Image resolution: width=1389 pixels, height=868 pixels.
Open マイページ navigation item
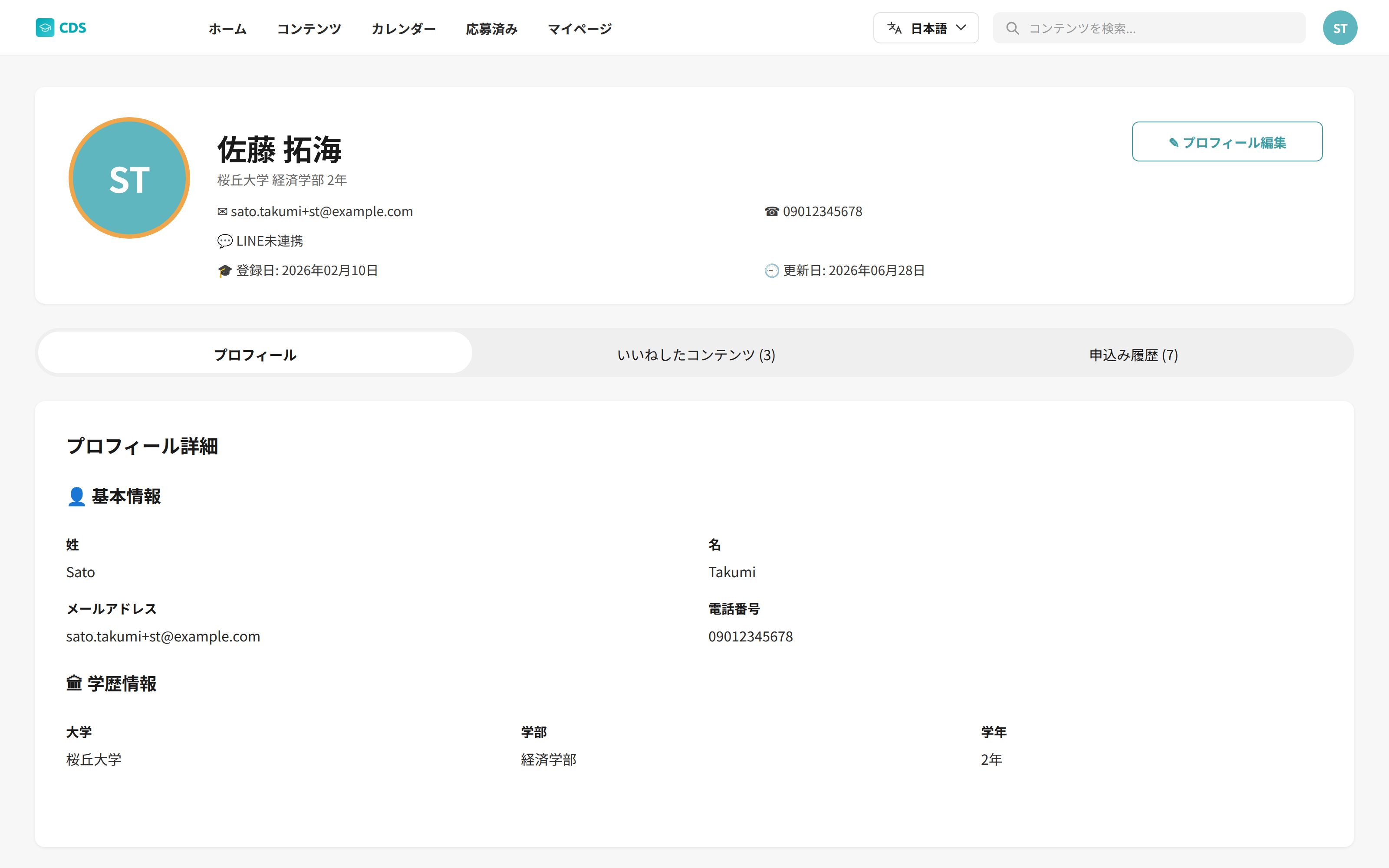tap(580, 29)
